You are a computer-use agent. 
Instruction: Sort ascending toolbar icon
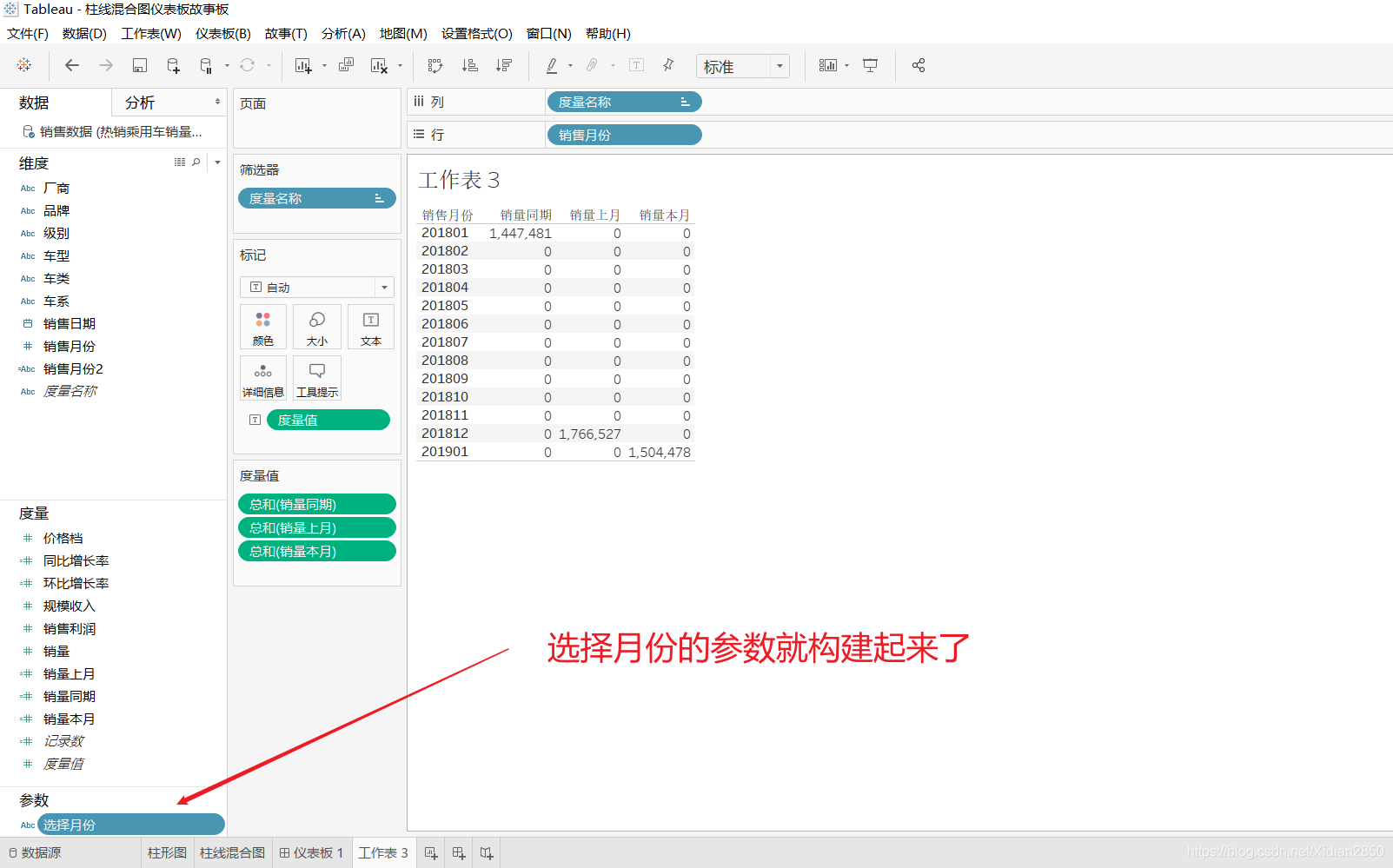tap(469, 65)
